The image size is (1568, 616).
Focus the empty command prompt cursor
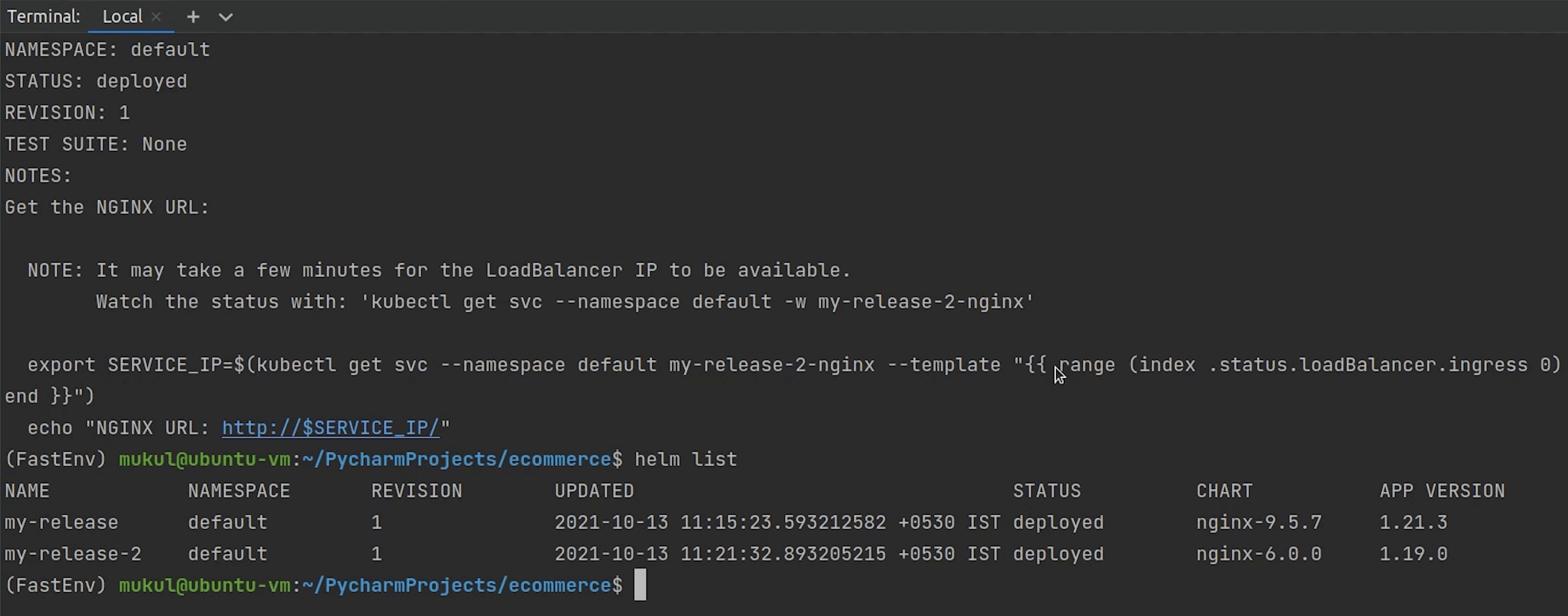pyautogui.click(x=640, y=585)
